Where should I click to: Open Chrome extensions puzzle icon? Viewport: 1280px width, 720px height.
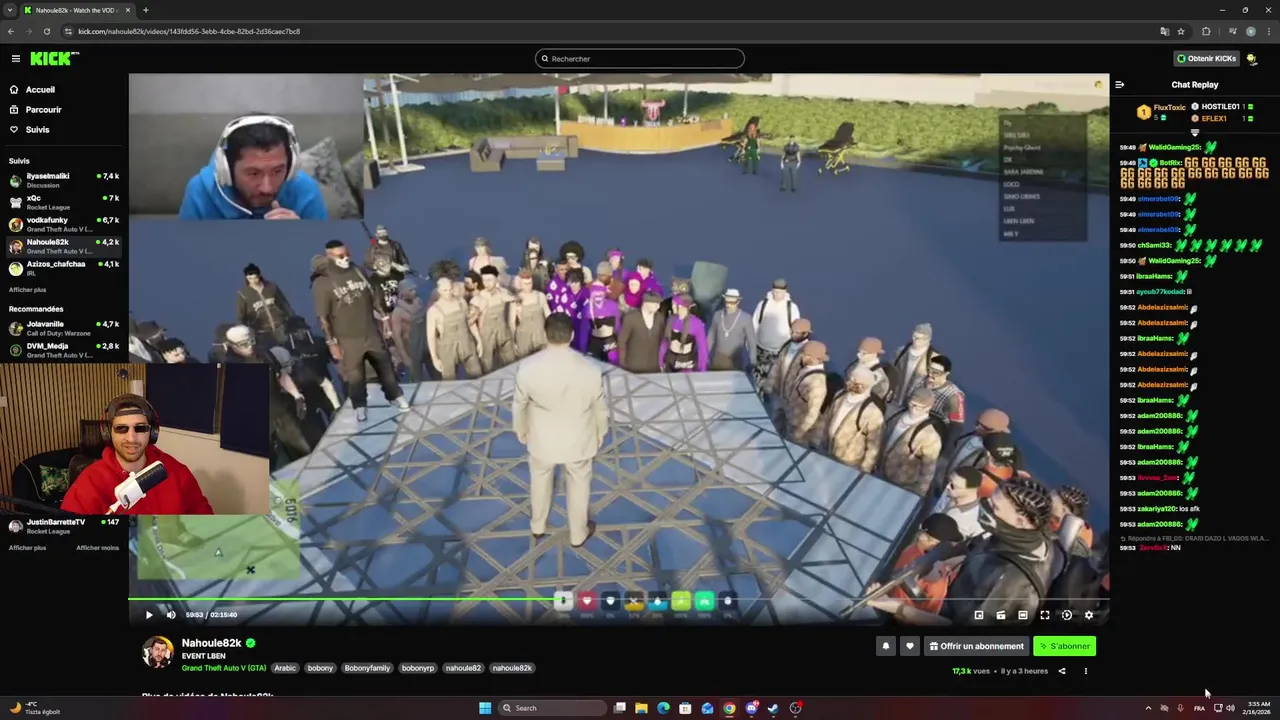pyautogui.click(x=1206, y=31)
